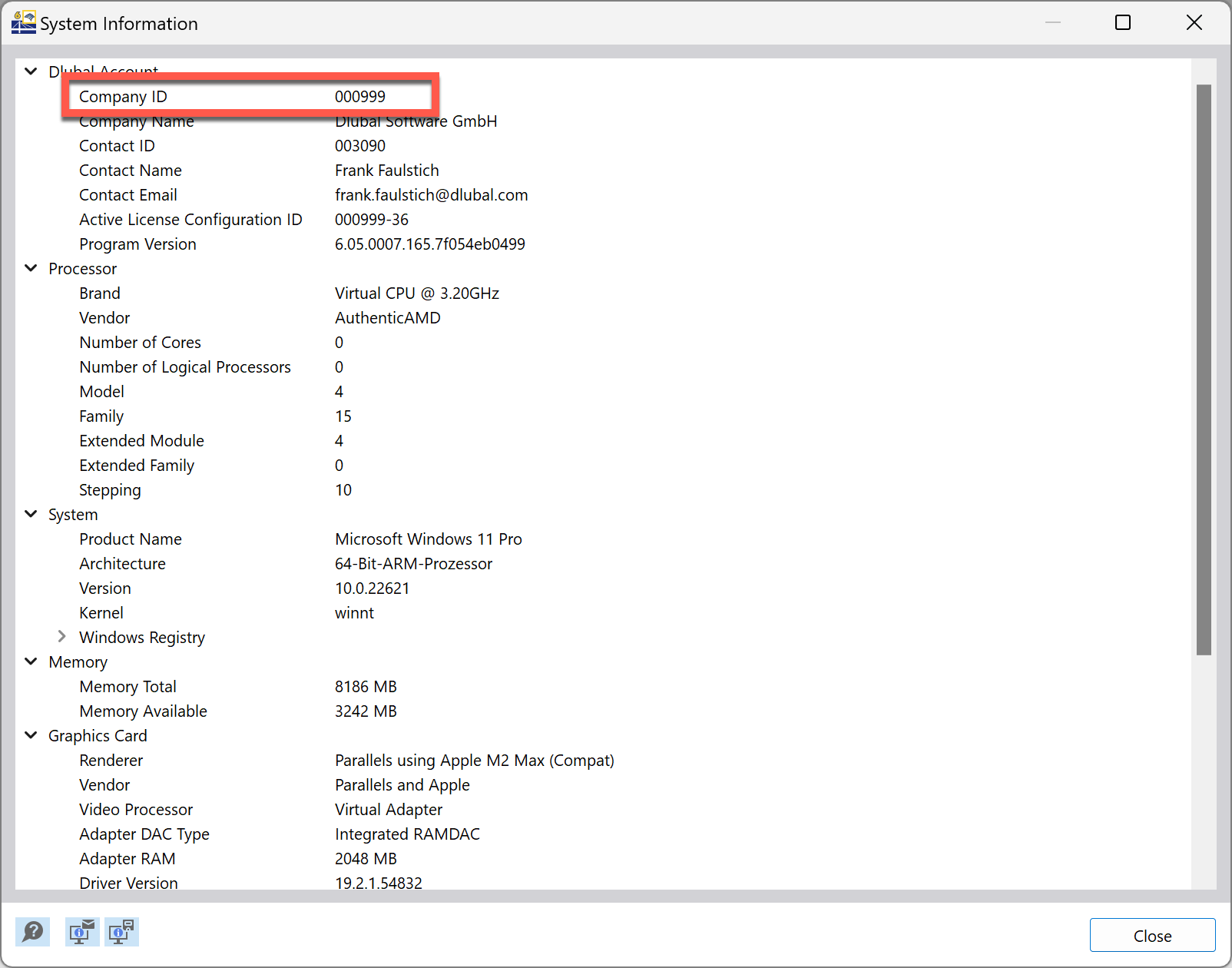The height and width of the screenshot is (968, 1232).
Task: Select the Driver Version row
Action: point(603,882)
